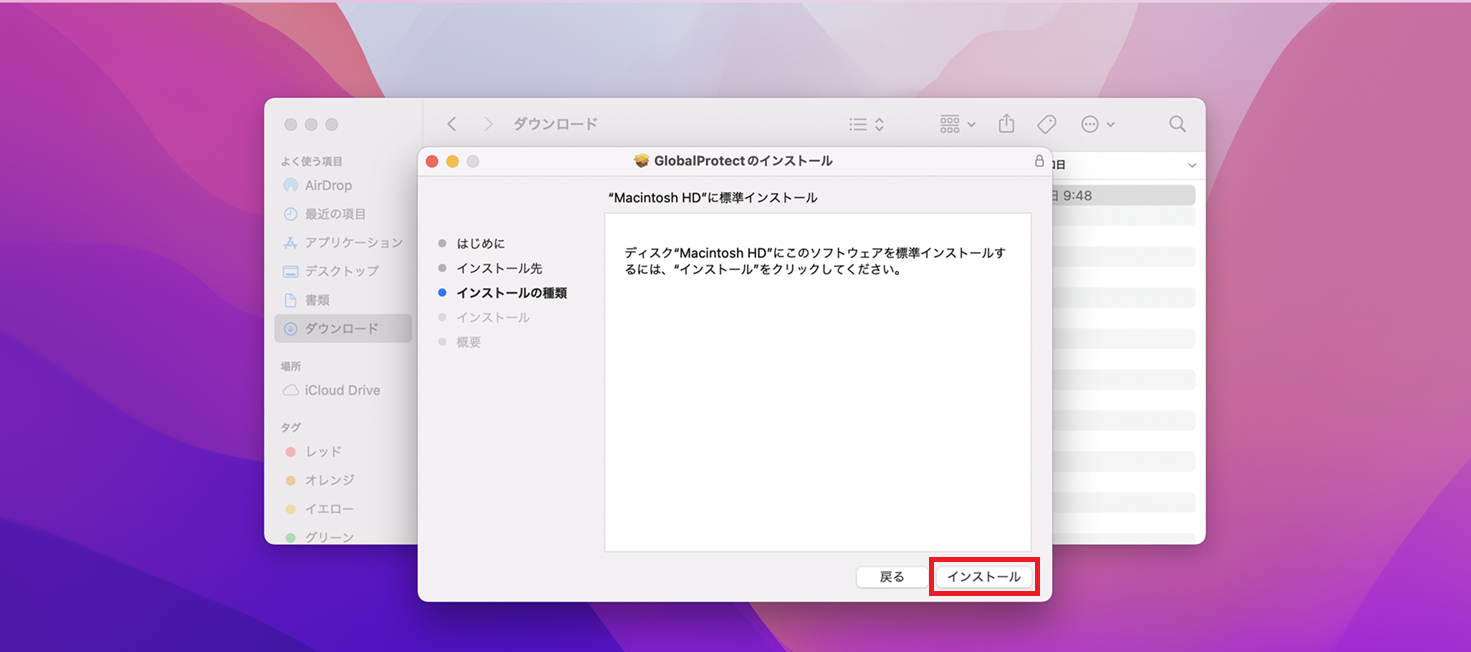Click the Search icon in Finder toolbar

tap(1178, 124)
